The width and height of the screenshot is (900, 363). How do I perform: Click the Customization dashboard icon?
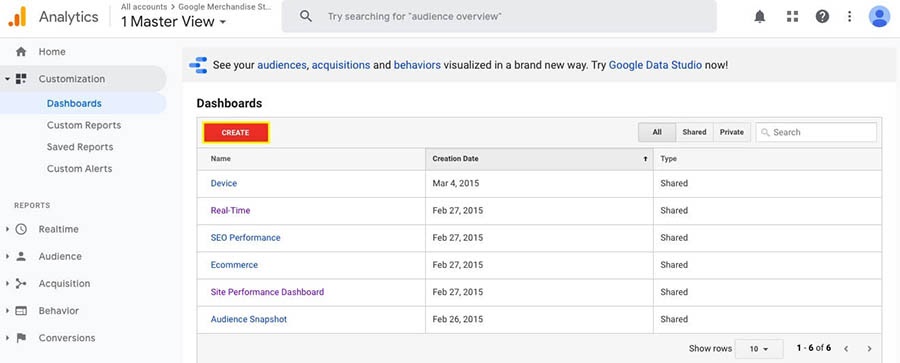point(21,79)
